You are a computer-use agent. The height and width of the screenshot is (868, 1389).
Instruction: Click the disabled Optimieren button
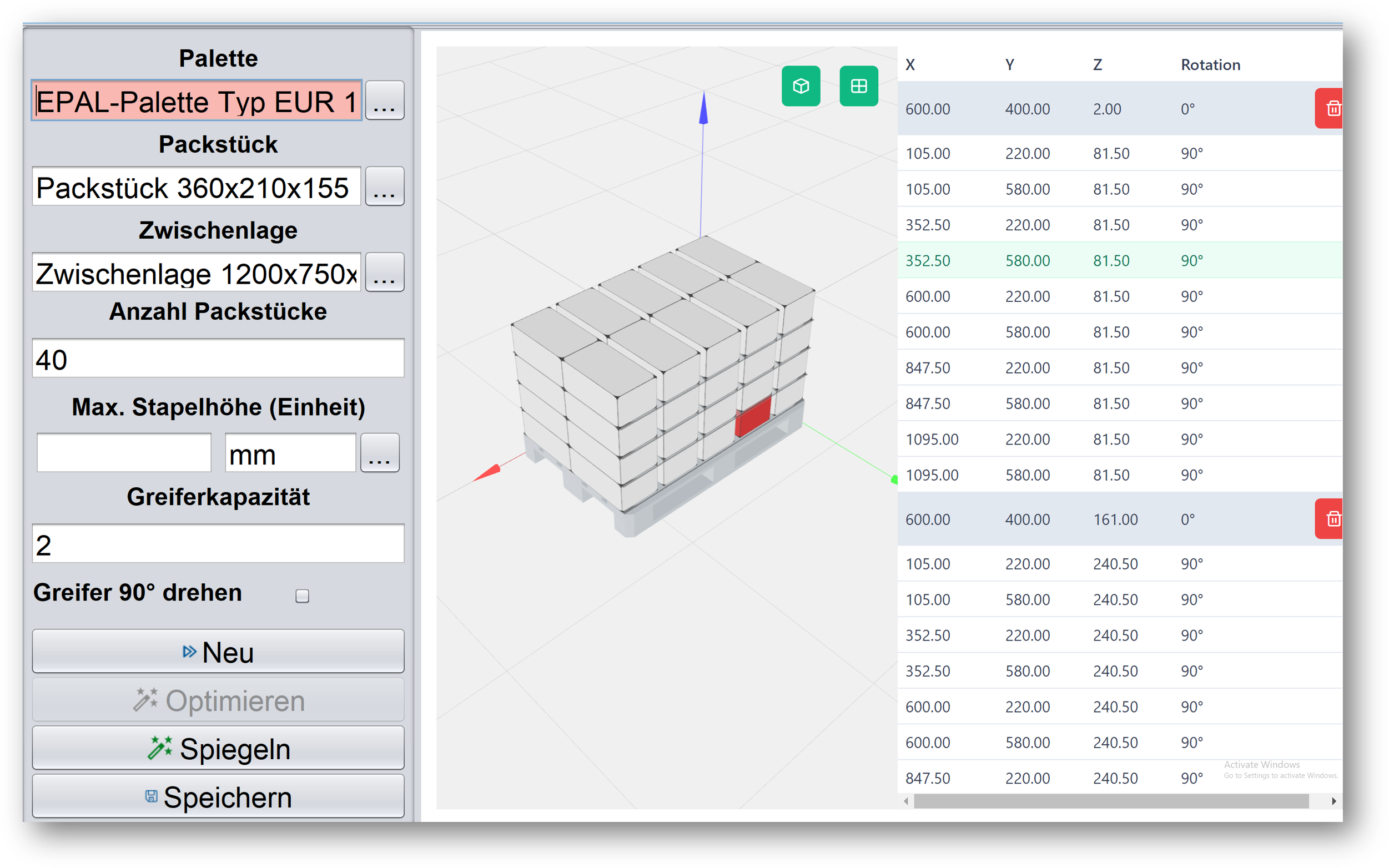point(218,700)
